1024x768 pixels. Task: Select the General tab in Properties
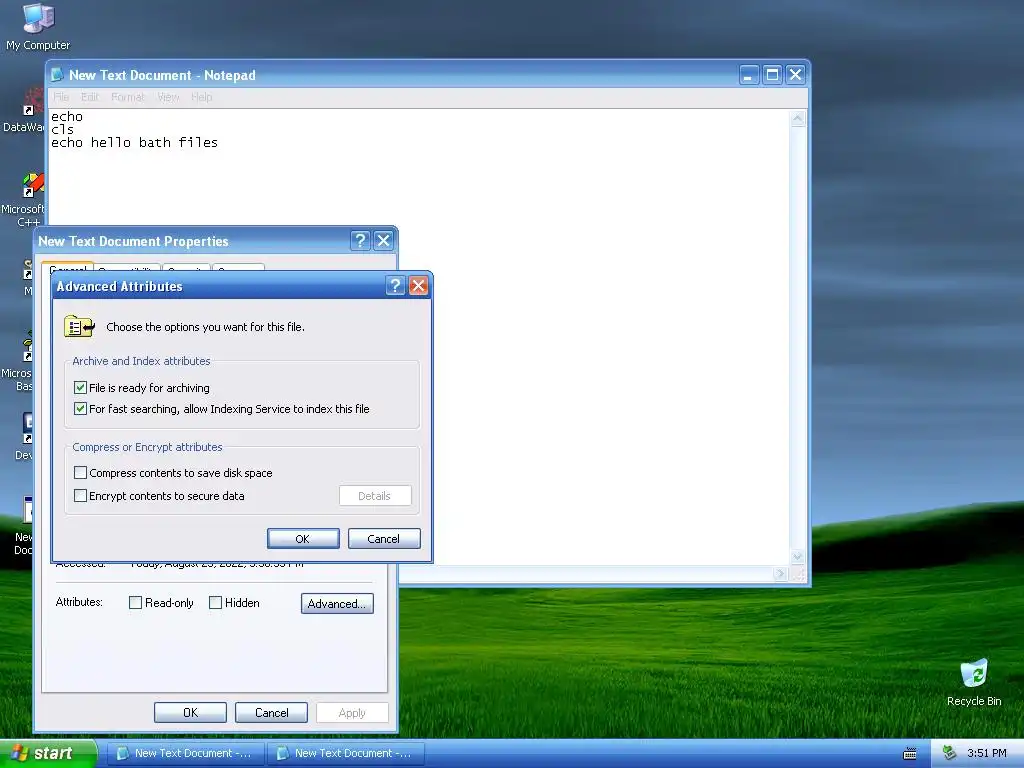[68, 267]
